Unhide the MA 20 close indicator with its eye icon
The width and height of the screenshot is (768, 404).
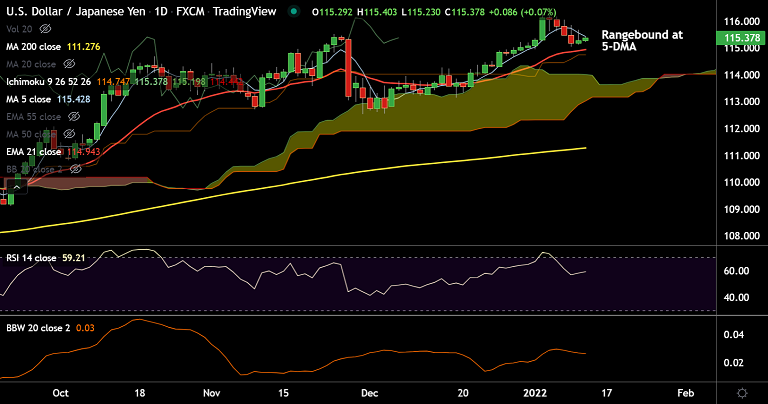(70, 64)
